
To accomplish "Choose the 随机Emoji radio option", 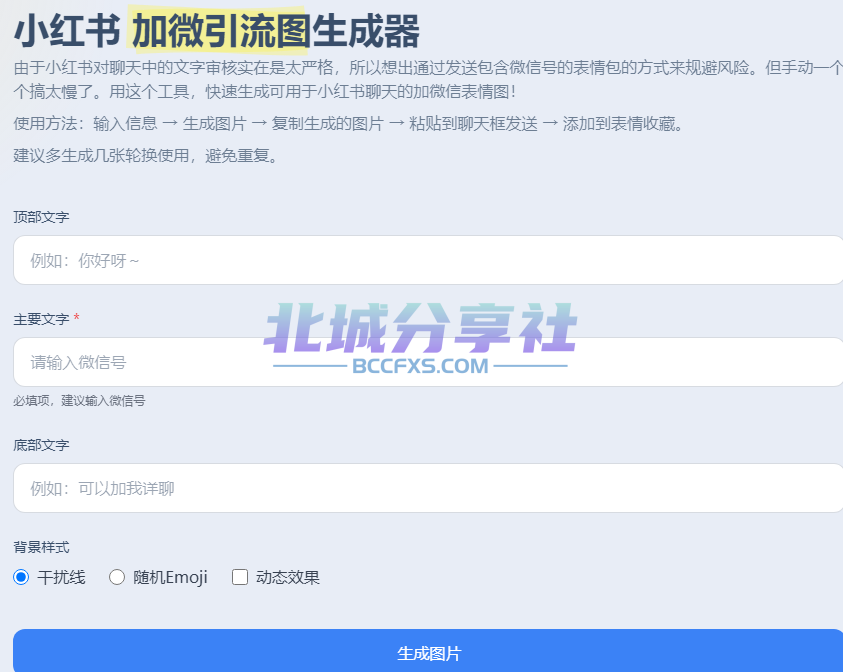I will click(117, 577).
